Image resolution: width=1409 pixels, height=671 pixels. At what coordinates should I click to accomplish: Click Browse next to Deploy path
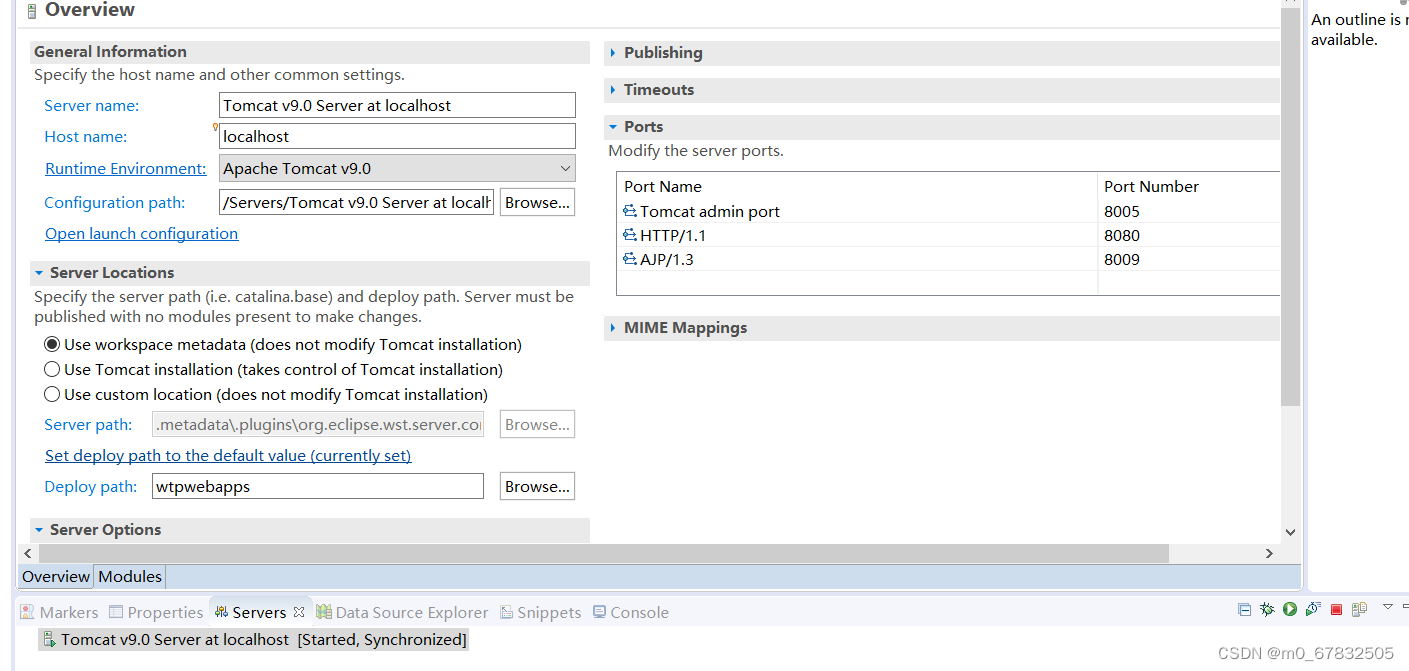click(537, 486)
